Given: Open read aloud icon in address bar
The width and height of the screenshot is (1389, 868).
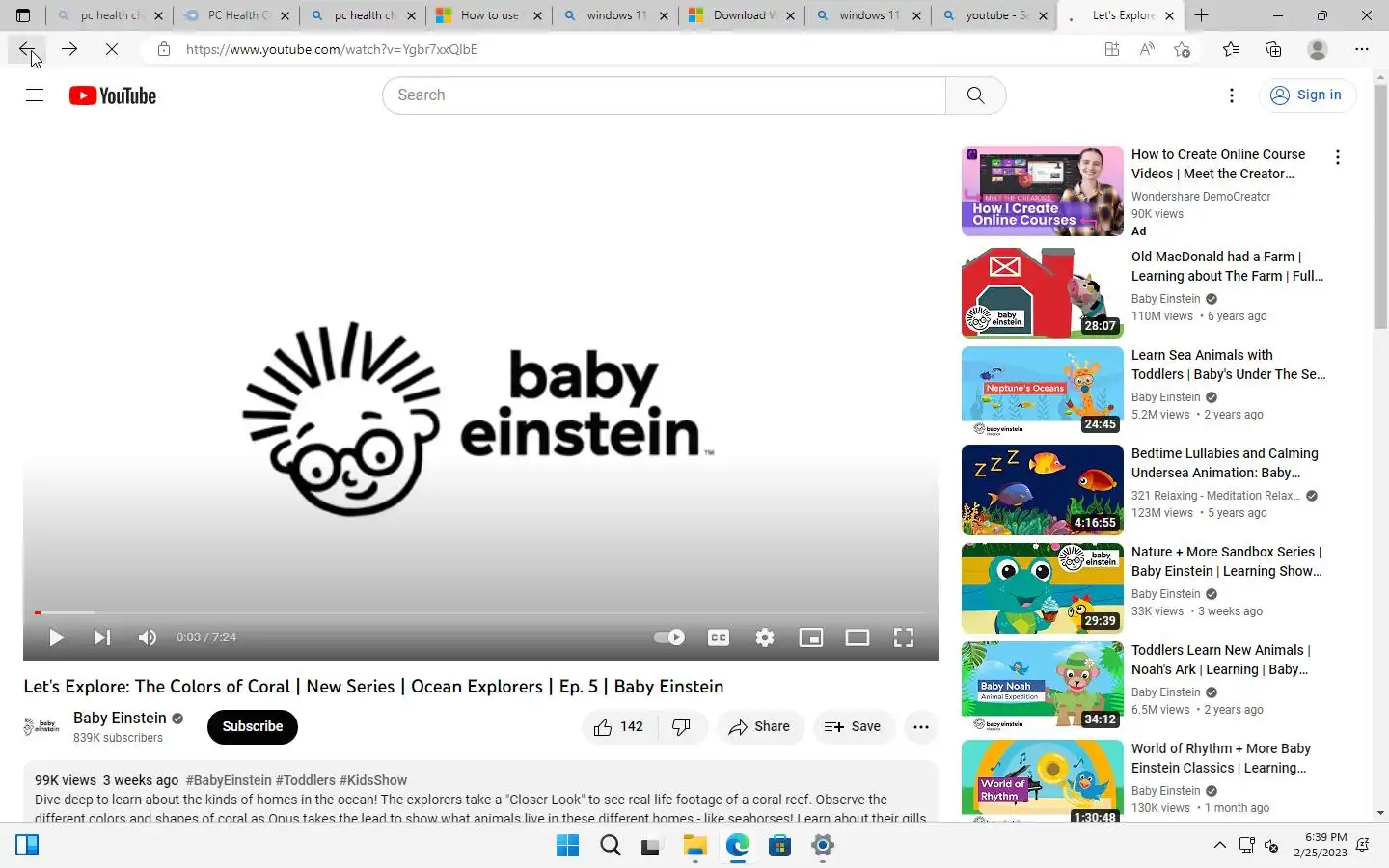Looking at the screenshot, I should (x=1147, y=49).
